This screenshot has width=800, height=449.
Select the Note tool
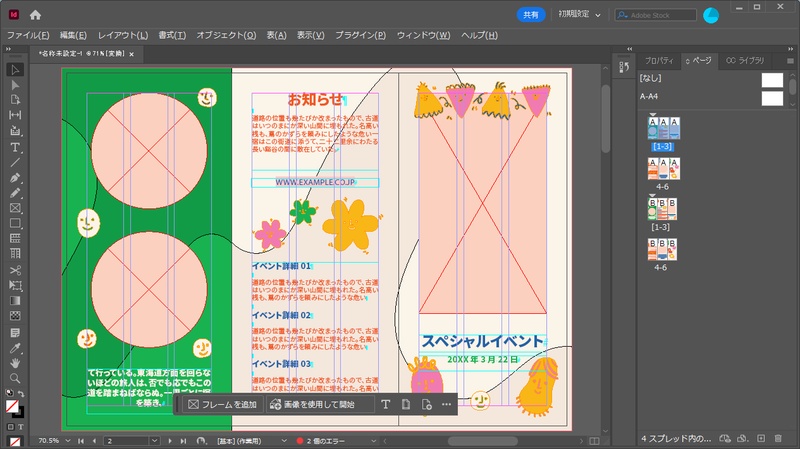pyautogui.click(x=15, y=333)
